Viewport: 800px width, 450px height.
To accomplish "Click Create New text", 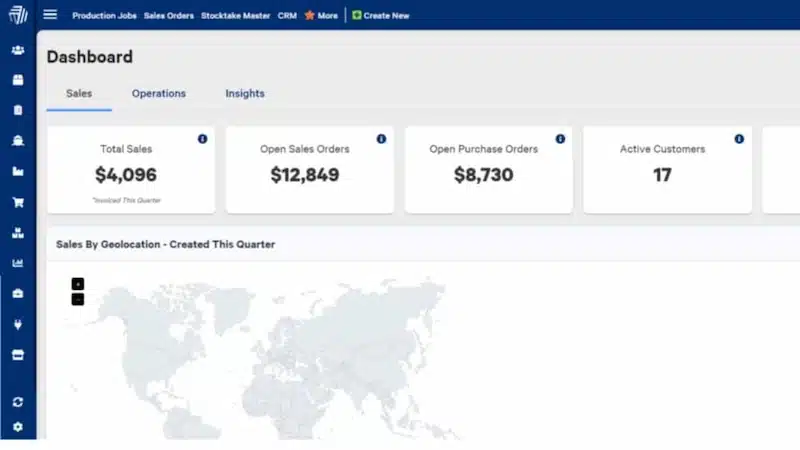I will tap(386, 16).
